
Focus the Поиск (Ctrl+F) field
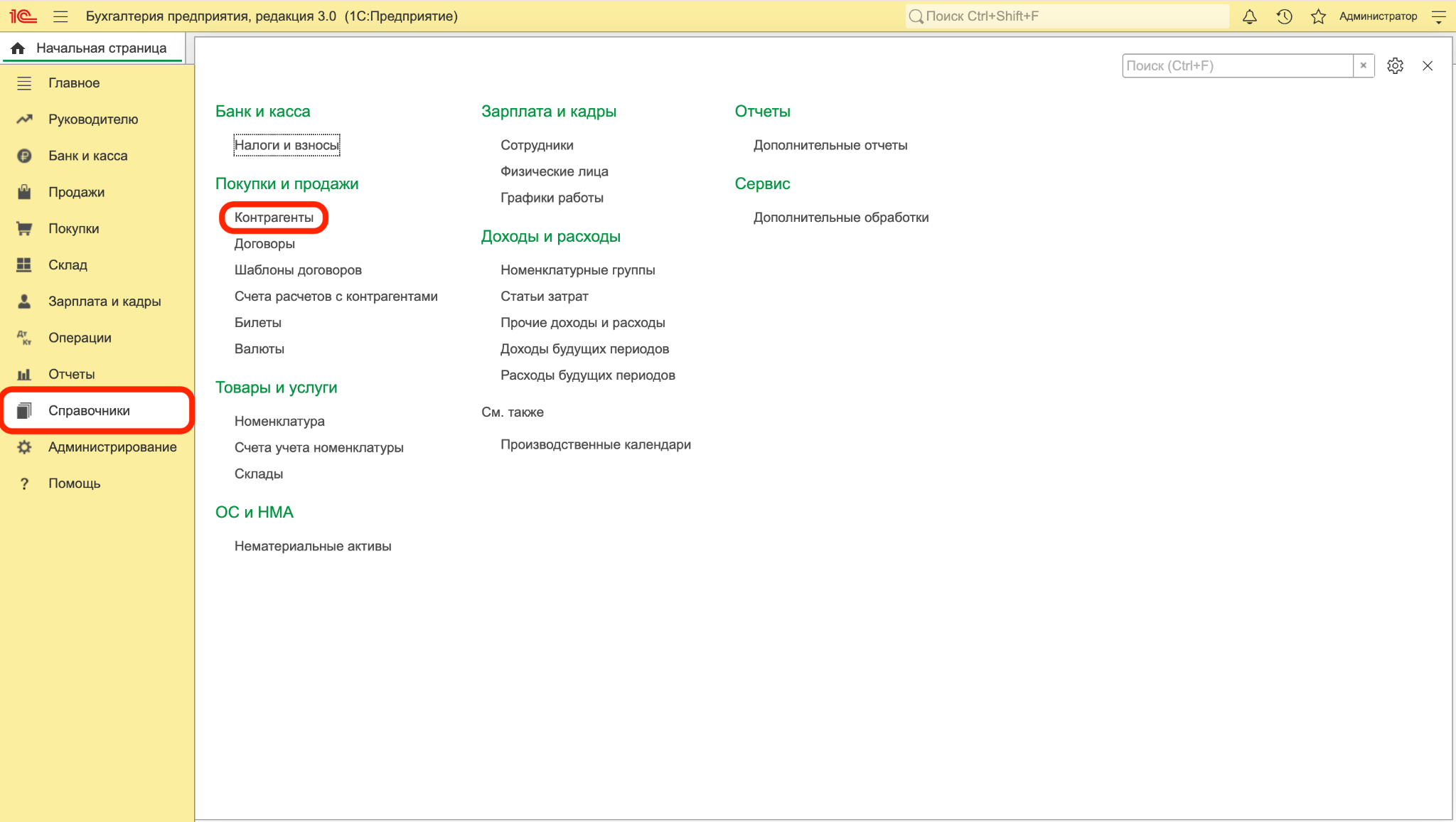[x=1237, y=65]
